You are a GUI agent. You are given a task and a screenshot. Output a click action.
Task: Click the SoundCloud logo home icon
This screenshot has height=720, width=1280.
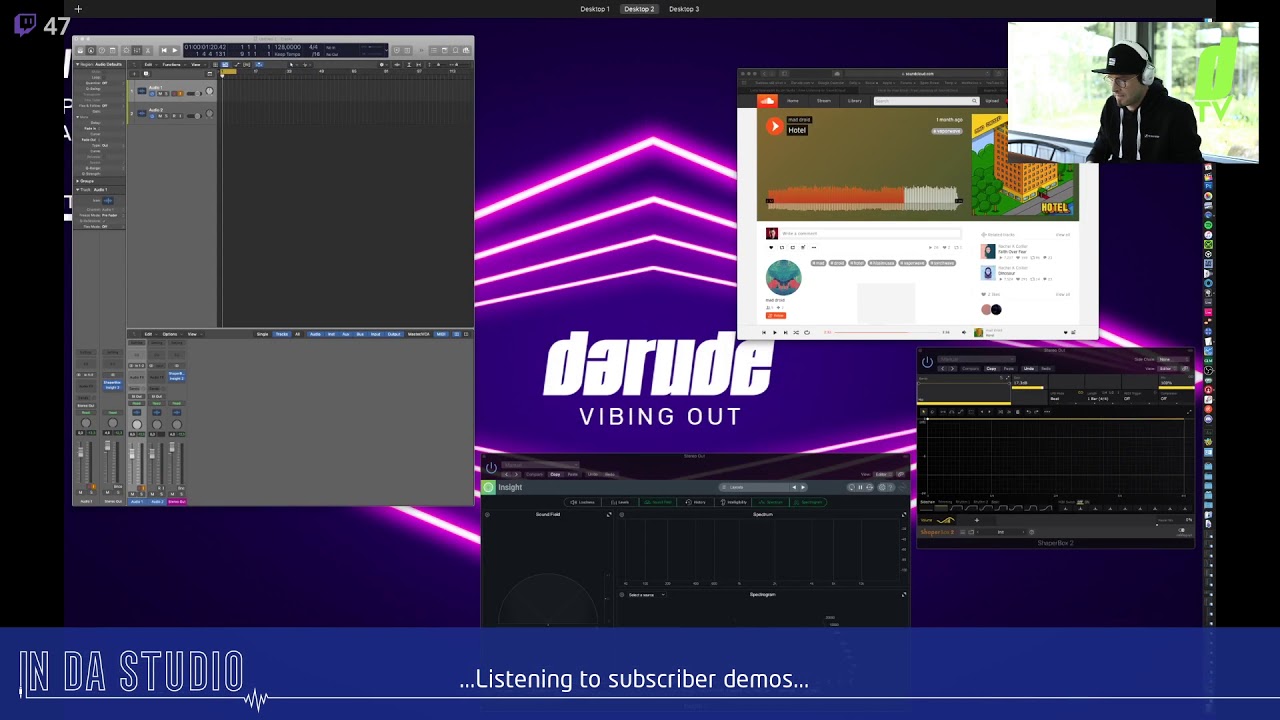pos(767,101)
